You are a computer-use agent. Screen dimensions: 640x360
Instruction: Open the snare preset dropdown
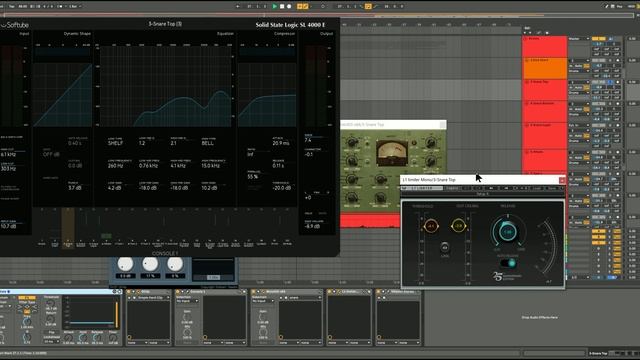(x=304, y=298)
